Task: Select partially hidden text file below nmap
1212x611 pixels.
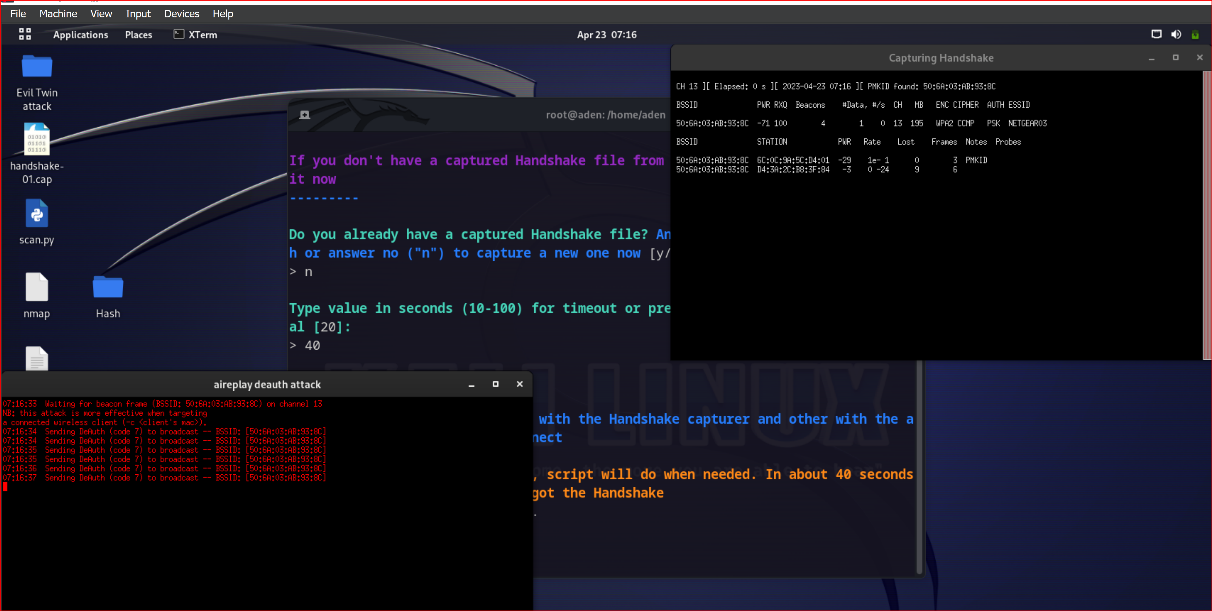Action: 37,357
